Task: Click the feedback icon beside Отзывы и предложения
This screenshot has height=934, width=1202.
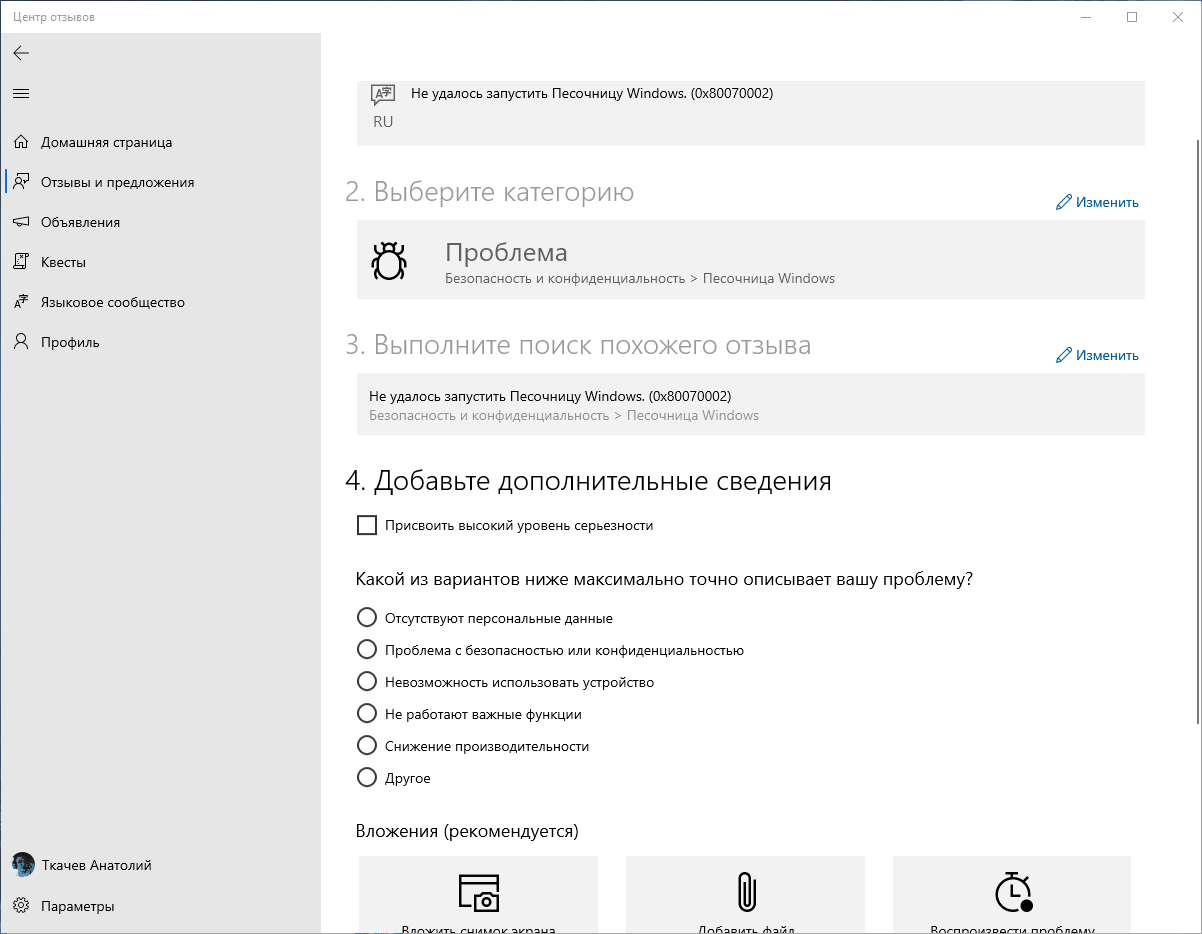Action: pyautogui.click(x=21, y=182)
